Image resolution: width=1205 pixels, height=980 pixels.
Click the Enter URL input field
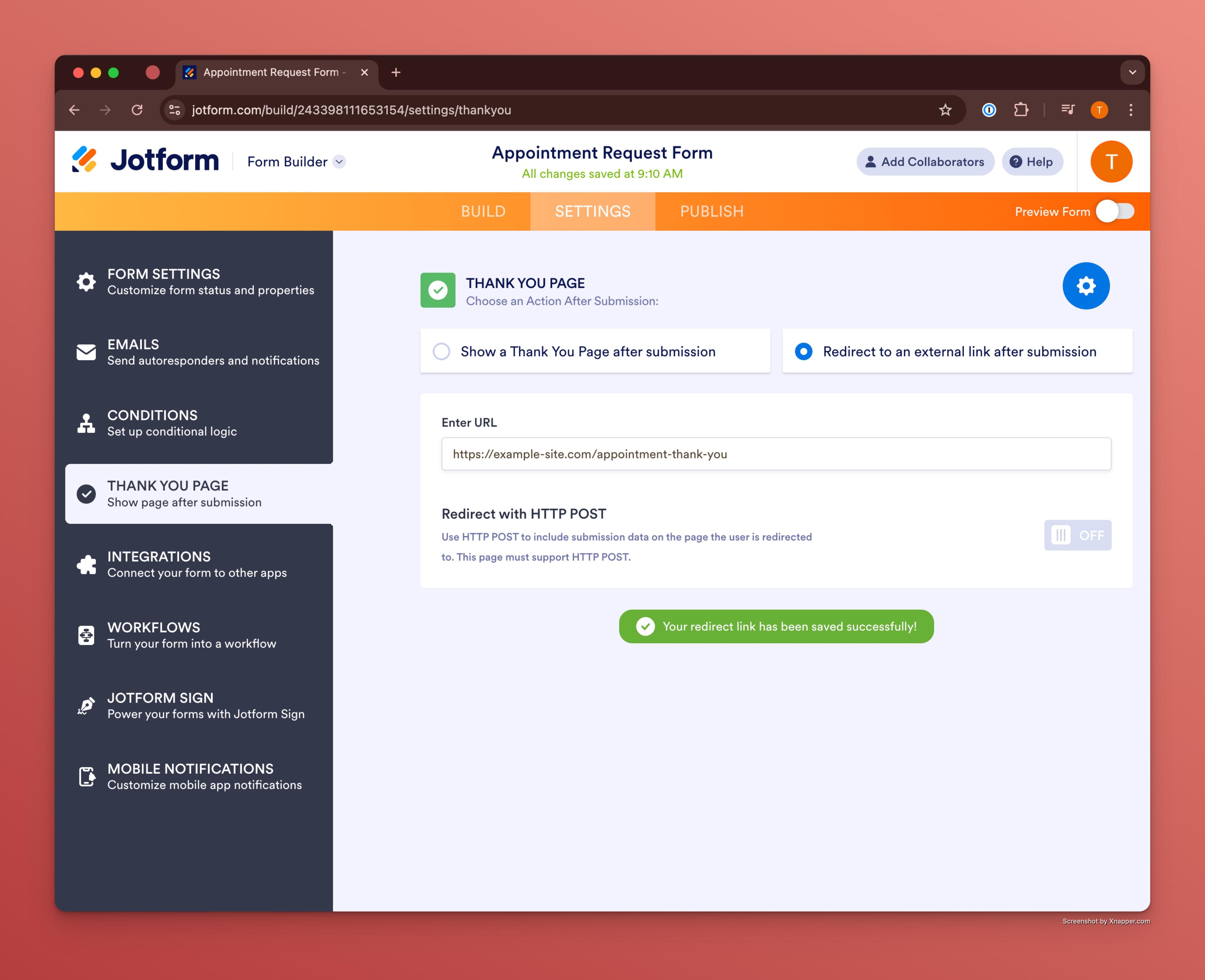(x=775, y=454)
